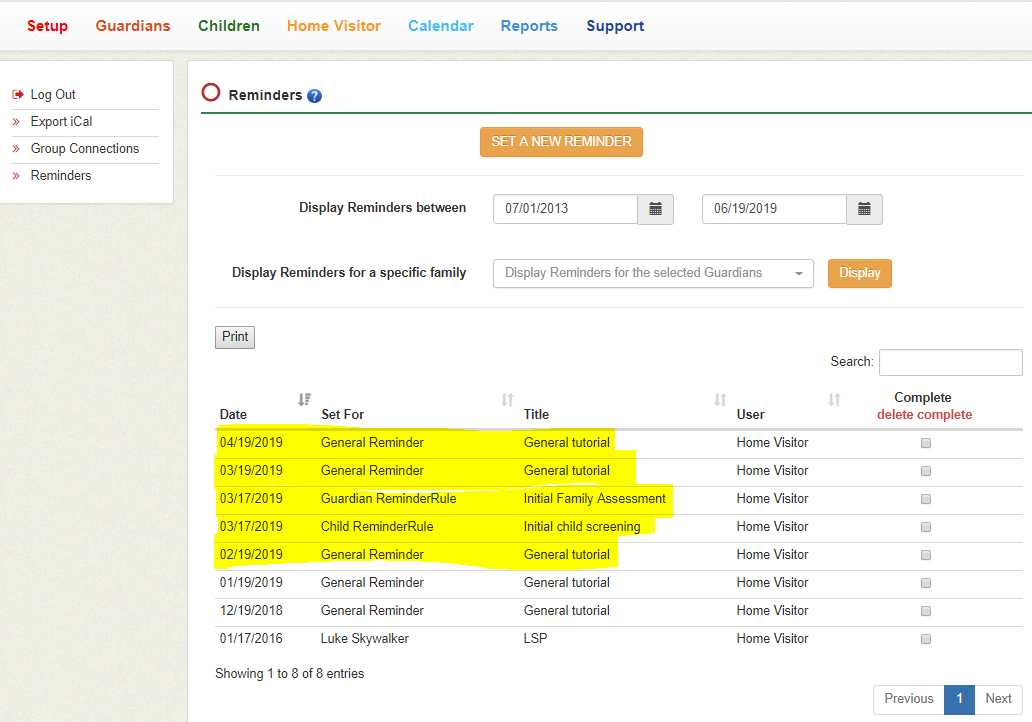
Task: Click the 04/19/2019 date cell
Action: pos(251,443)
